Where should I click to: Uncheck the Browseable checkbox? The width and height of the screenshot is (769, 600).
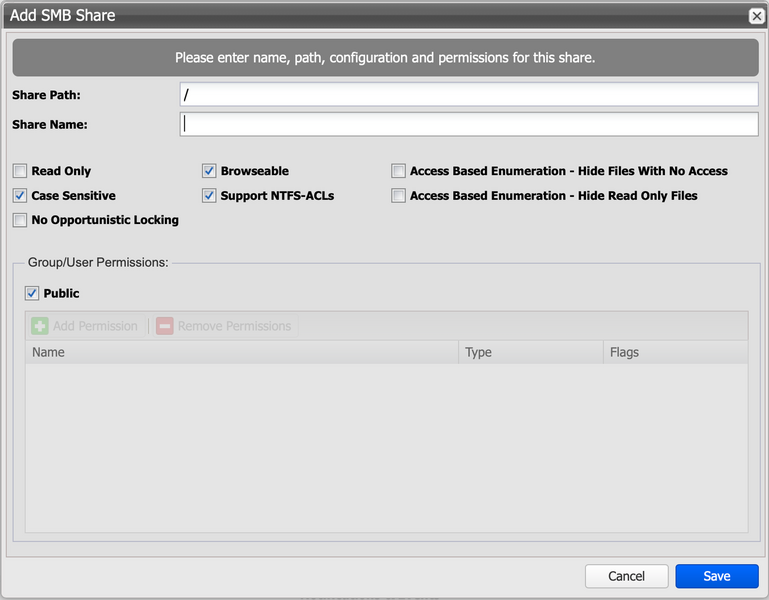(209, 171)
